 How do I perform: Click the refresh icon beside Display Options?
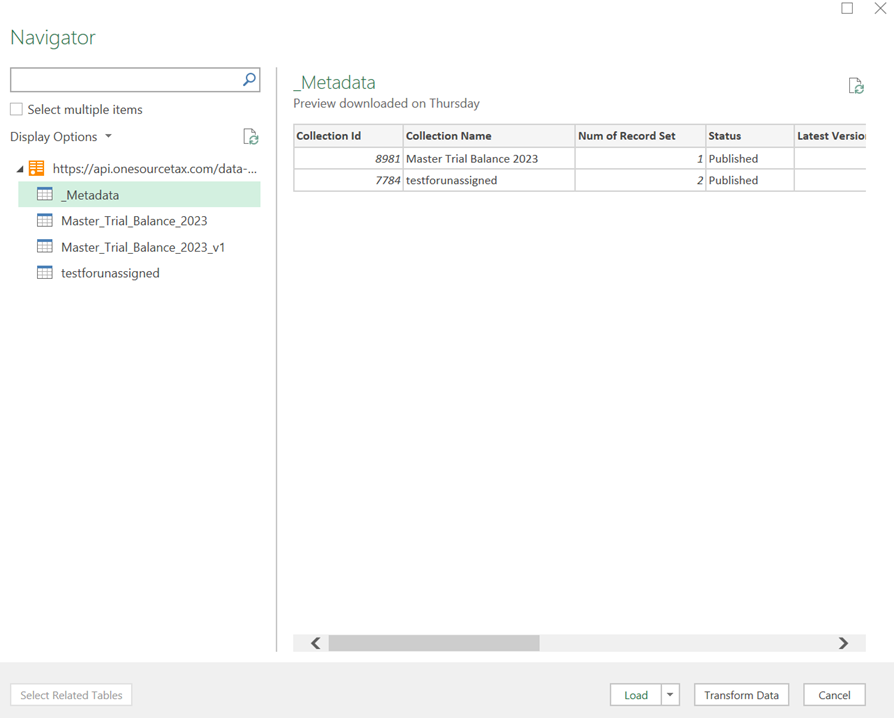click(251, 137)
